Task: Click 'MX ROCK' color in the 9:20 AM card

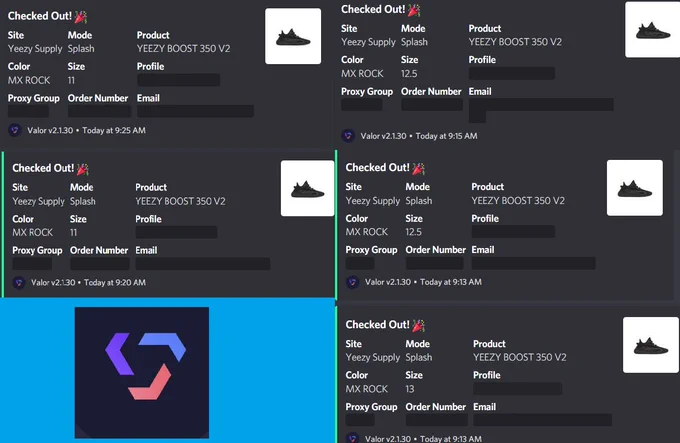Action: point(33,233)
